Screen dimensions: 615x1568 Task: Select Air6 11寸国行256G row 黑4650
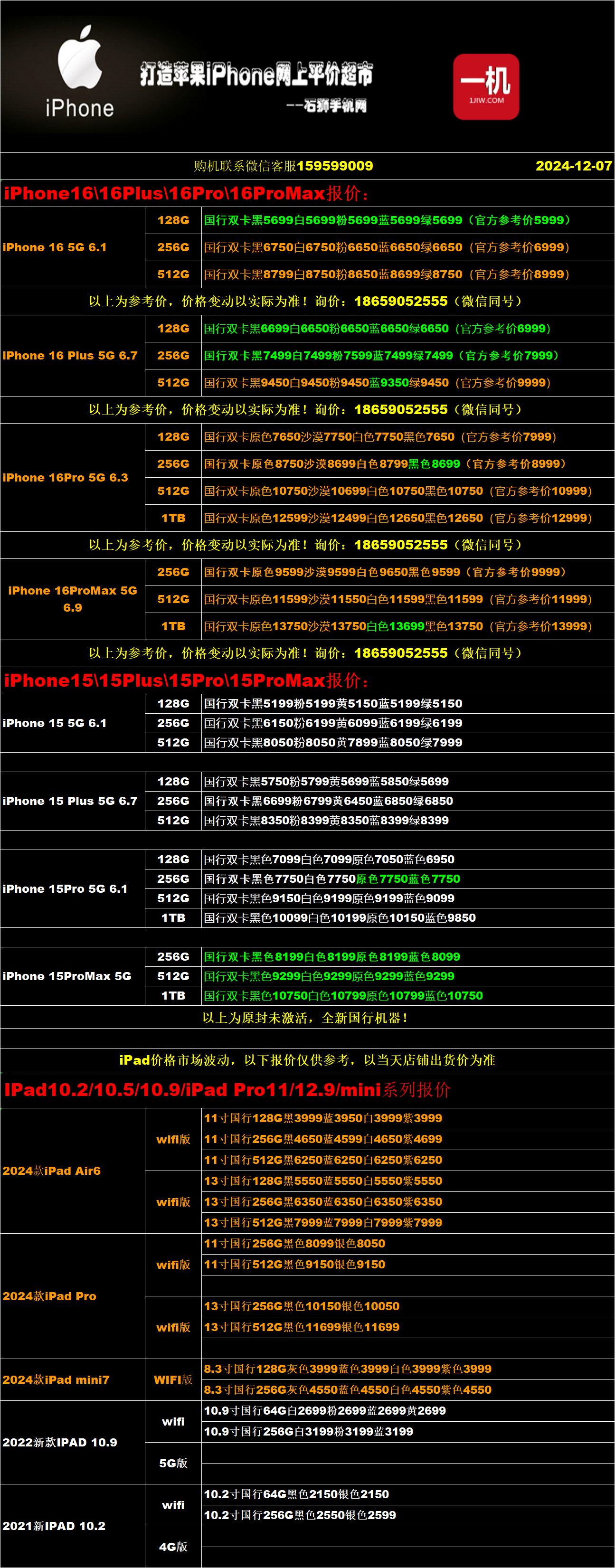click(407, 1139)
